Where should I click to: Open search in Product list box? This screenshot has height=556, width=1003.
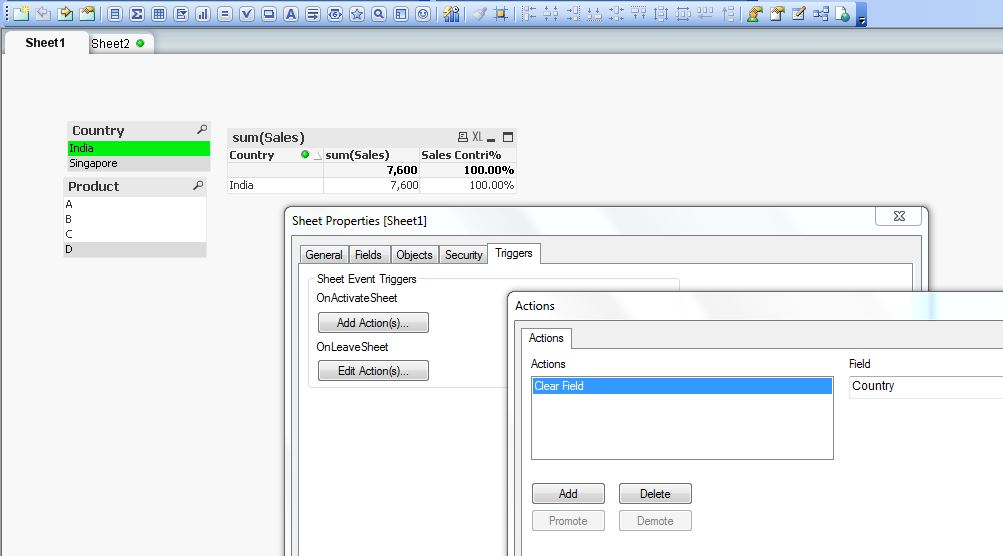tap(198, 186)
